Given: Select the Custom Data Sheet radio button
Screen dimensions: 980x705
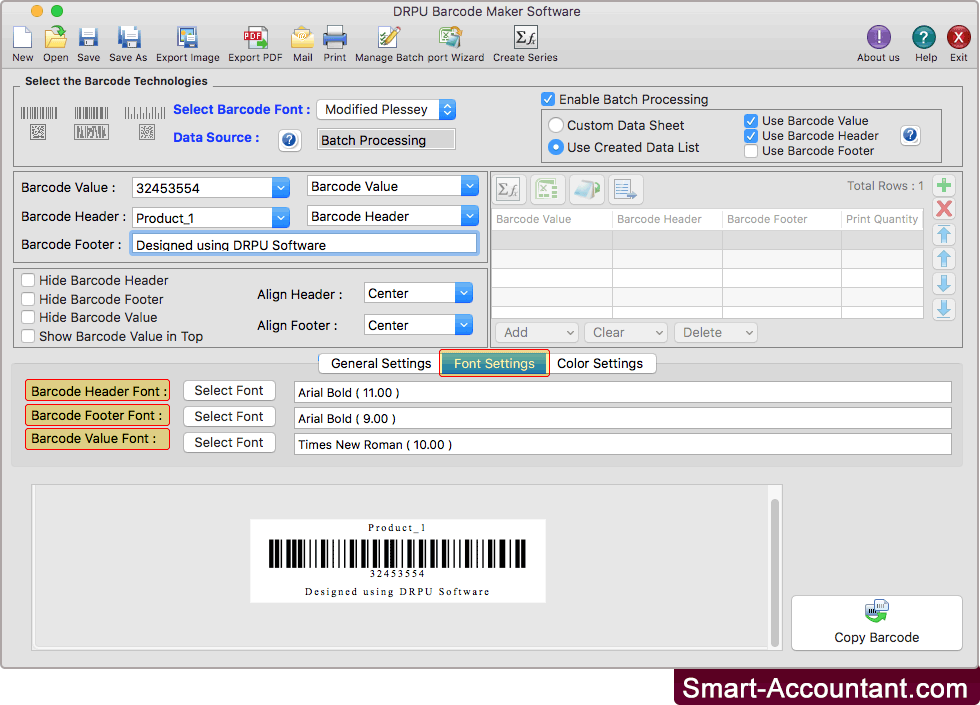Looking at the screenshot, I should click(x=556, y=126).
